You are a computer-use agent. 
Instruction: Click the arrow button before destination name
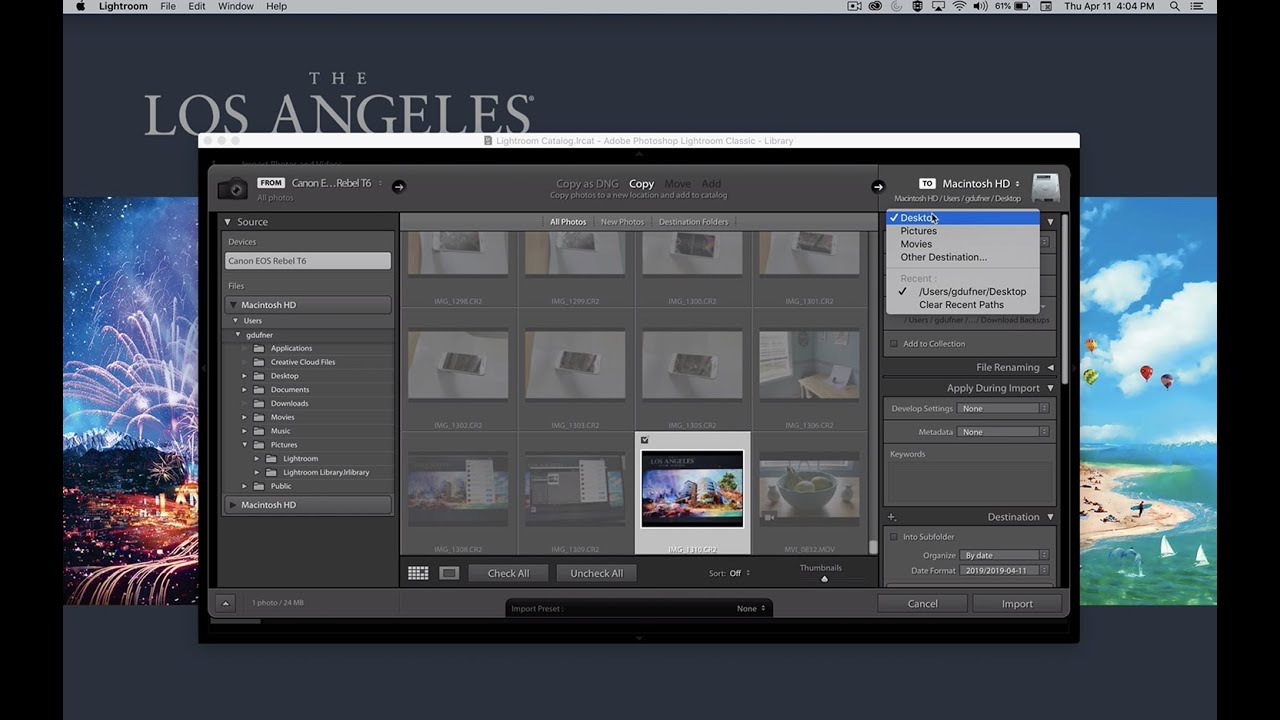[x=878, y=186]
